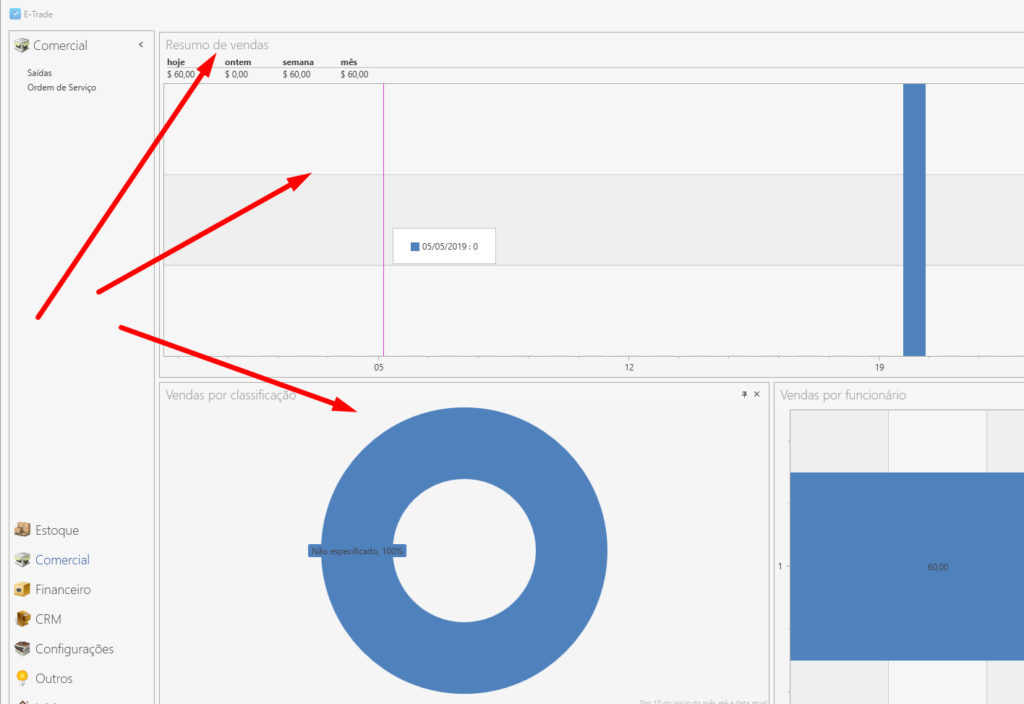Click the 05/05/2019 legend color swatch
This screenshot has width=1024, height=704.
pos(415,246)
